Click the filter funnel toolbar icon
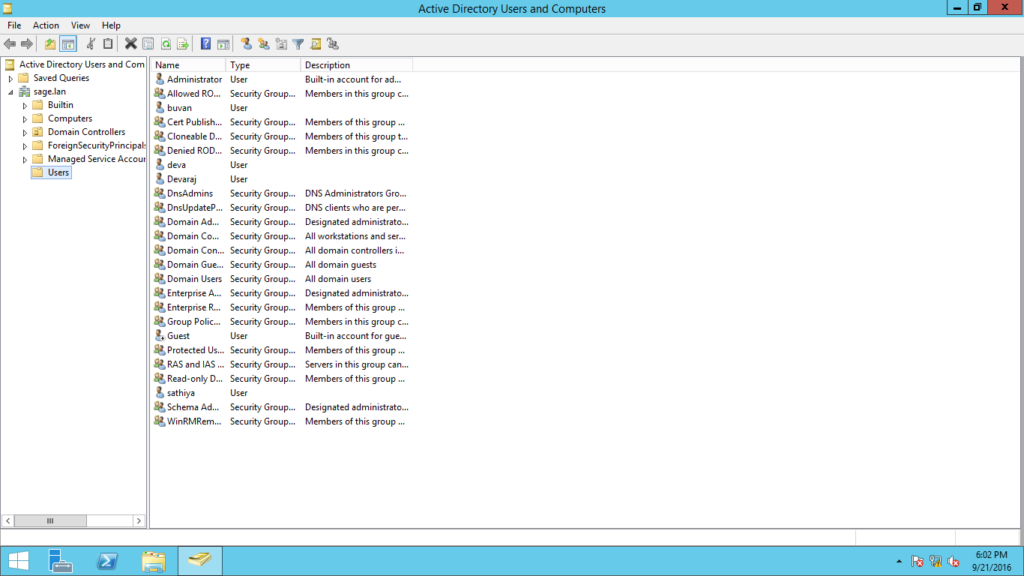 pyautogui.click(x=298, y=44)
